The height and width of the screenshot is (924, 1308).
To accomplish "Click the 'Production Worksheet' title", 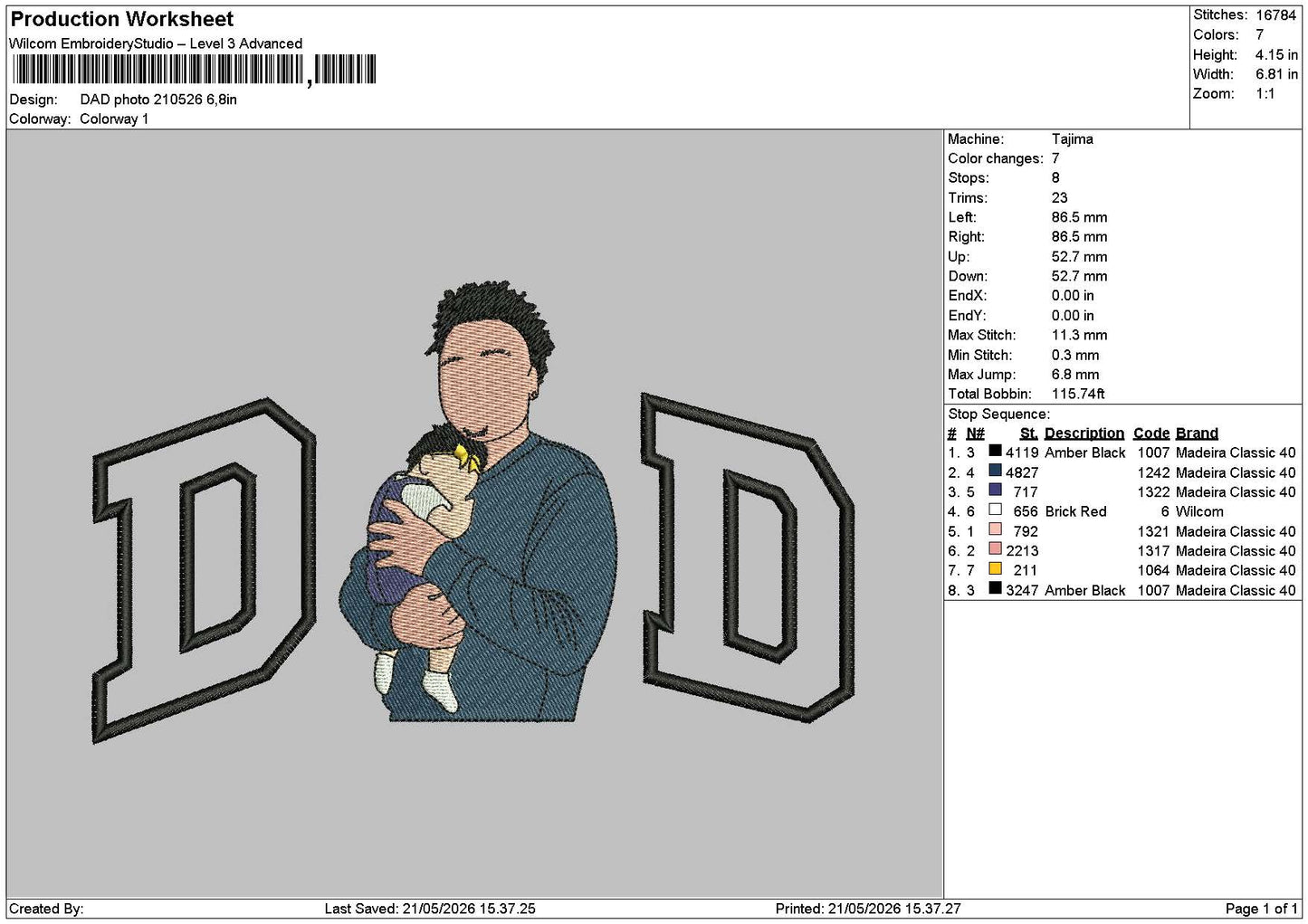I will pyautogui.click(x=121, y=19).
